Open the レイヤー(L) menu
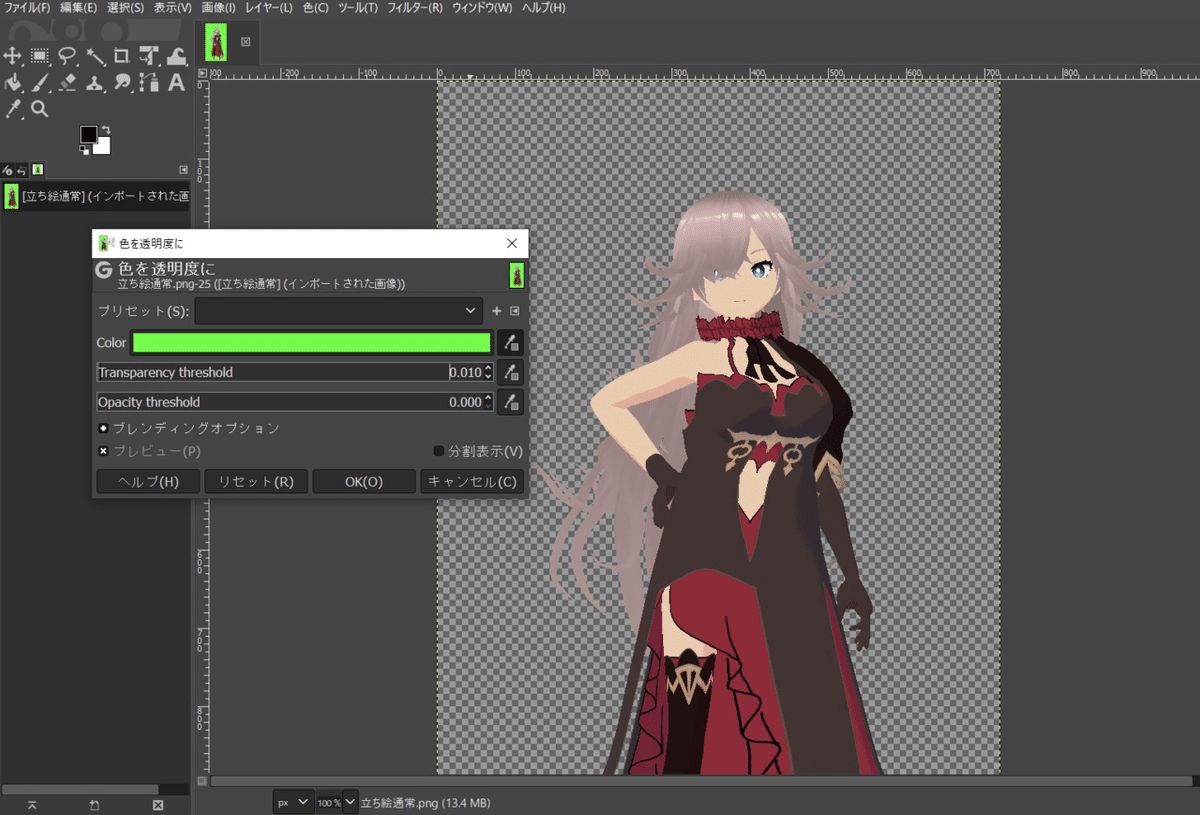 [x=269, y=8]
